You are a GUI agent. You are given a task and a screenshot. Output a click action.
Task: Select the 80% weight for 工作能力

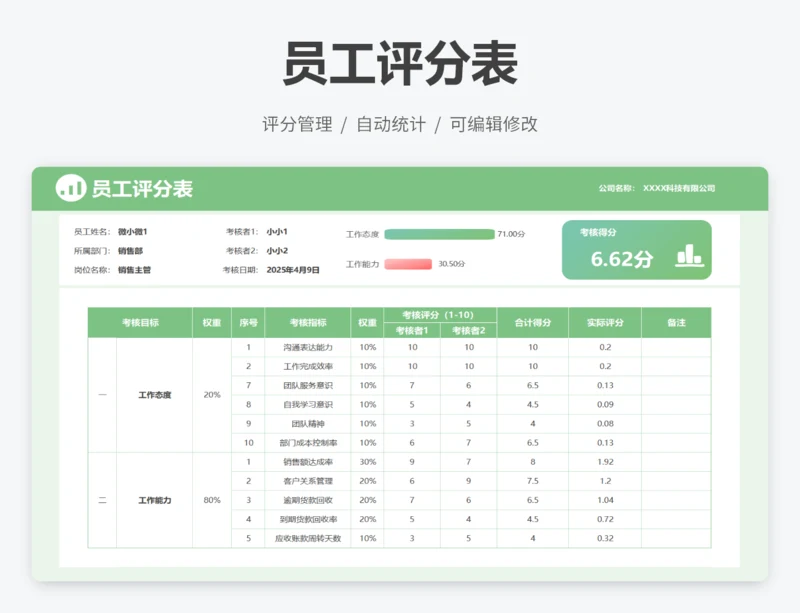[212, 500]
